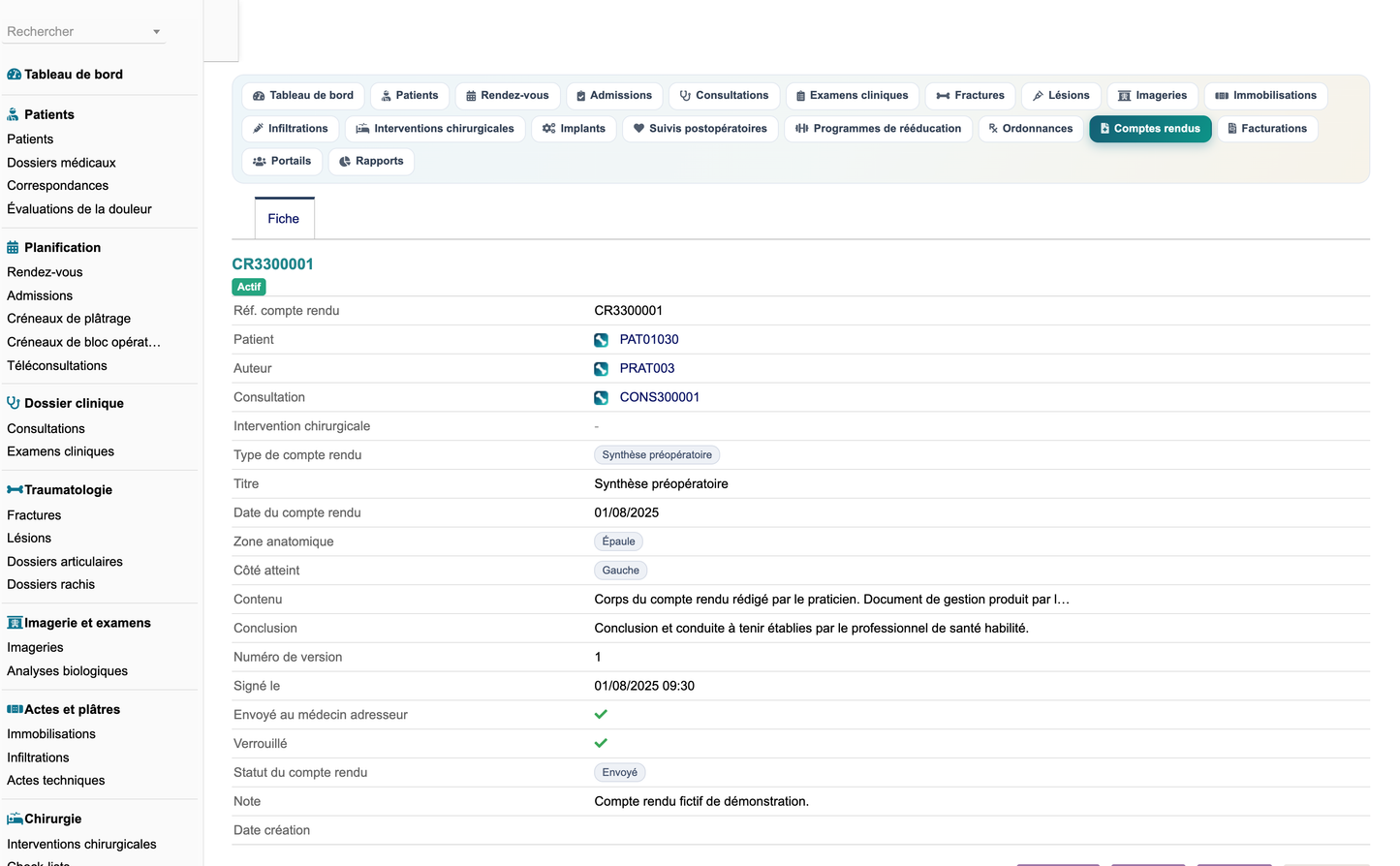Go to sidebar Rendez-vous entry

coord(45,272)
